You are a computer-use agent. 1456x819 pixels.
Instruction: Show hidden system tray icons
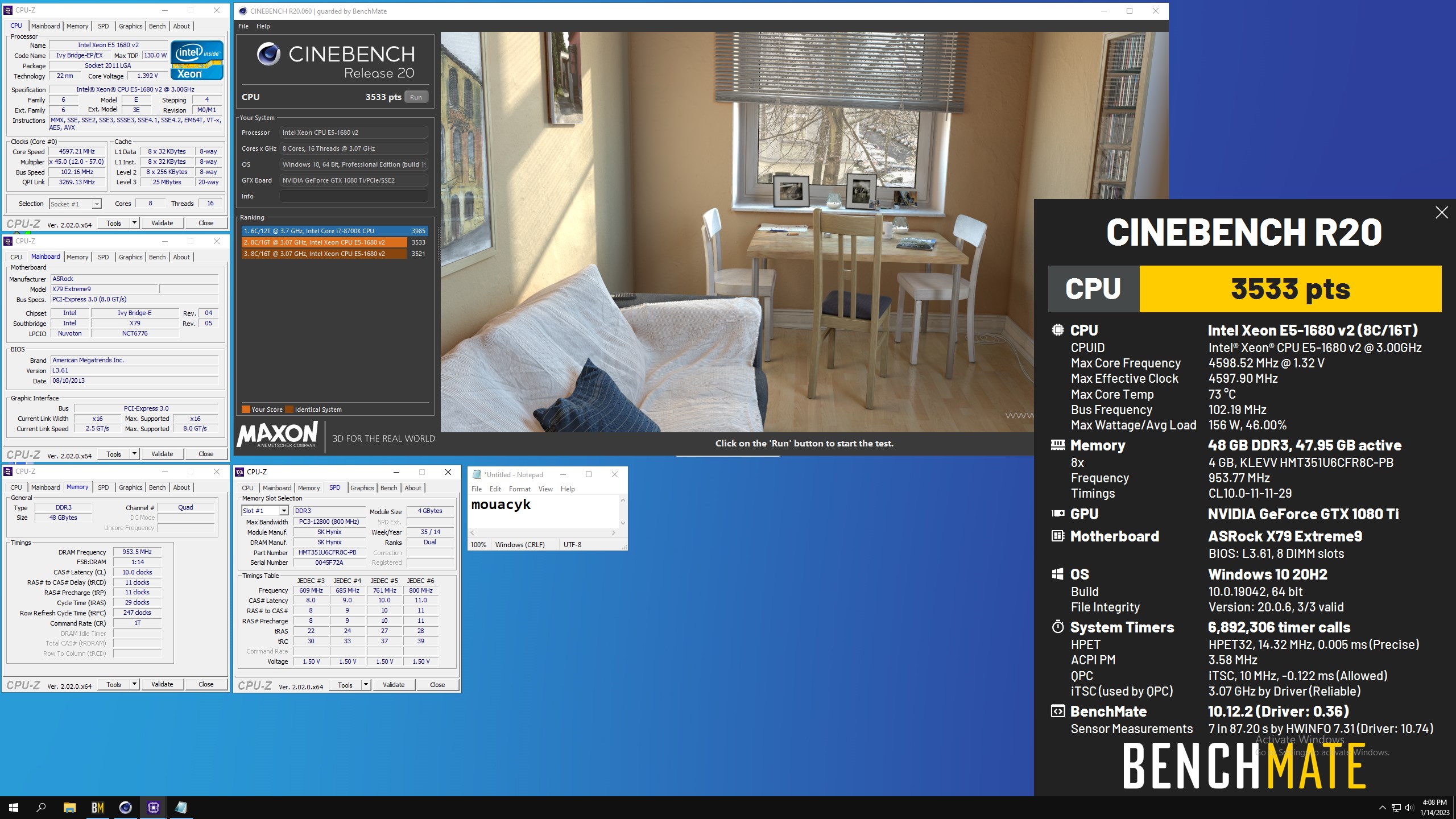click(1383, 808)
